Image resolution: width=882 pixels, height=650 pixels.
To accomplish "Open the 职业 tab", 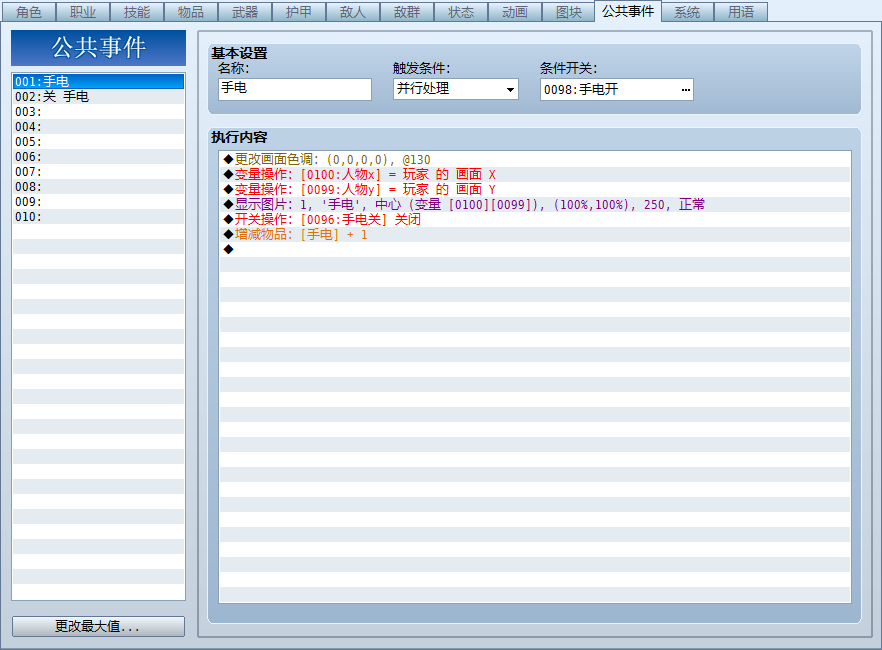I will coord(83,12).
